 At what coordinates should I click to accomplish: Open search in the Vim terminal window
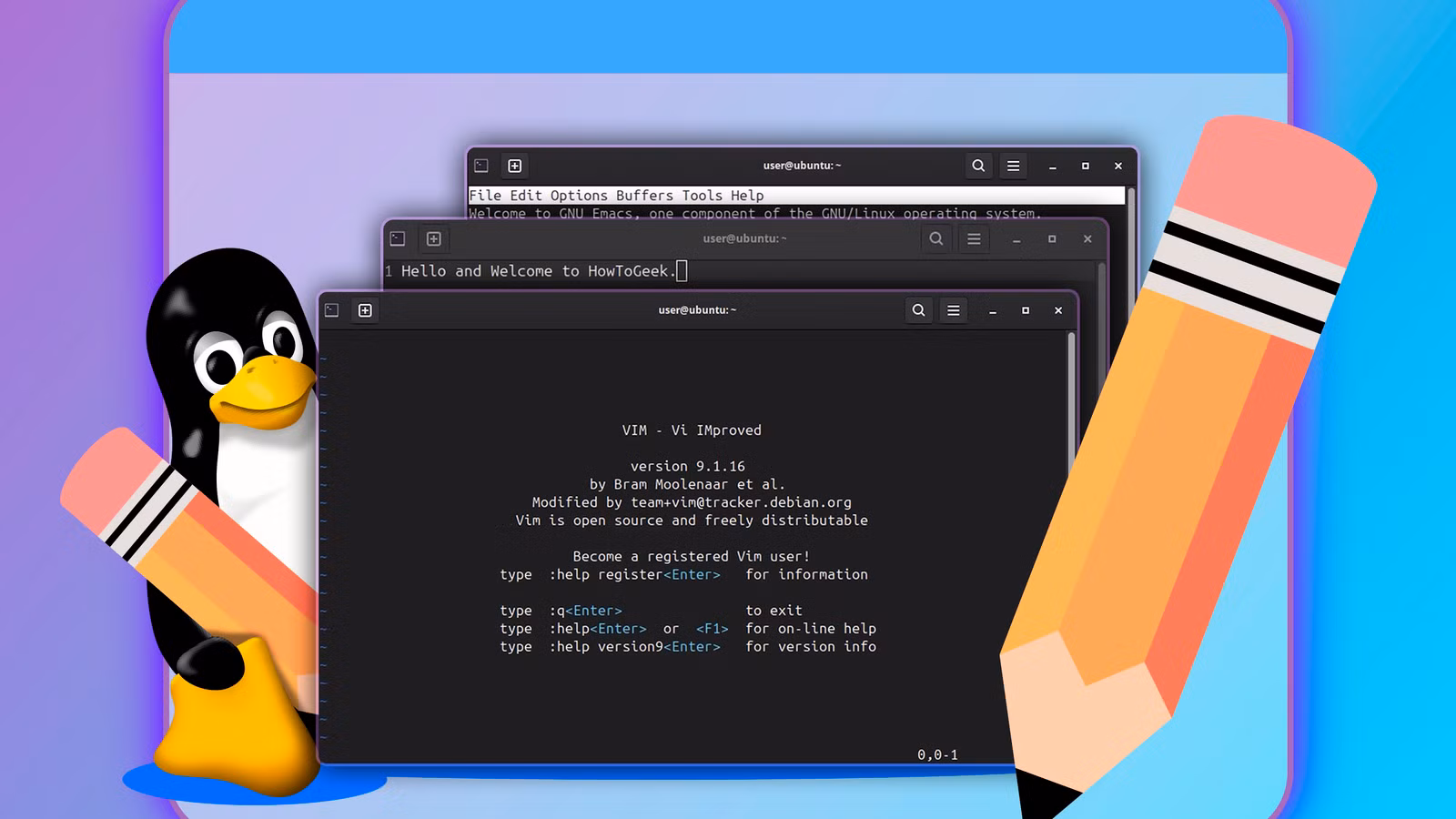click(x=918, y=310)
